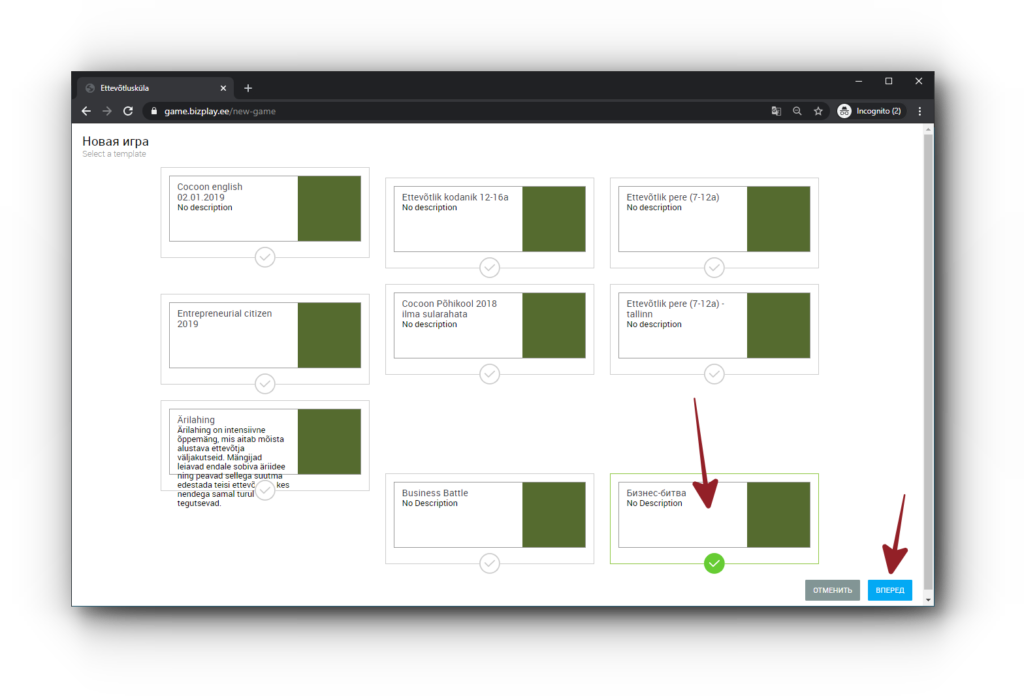The height and width of the screenshot is (696, 1024).
Task: Choose the Ettevõtlik kodanik 12-16a checkmark
Action: point(489,267)
